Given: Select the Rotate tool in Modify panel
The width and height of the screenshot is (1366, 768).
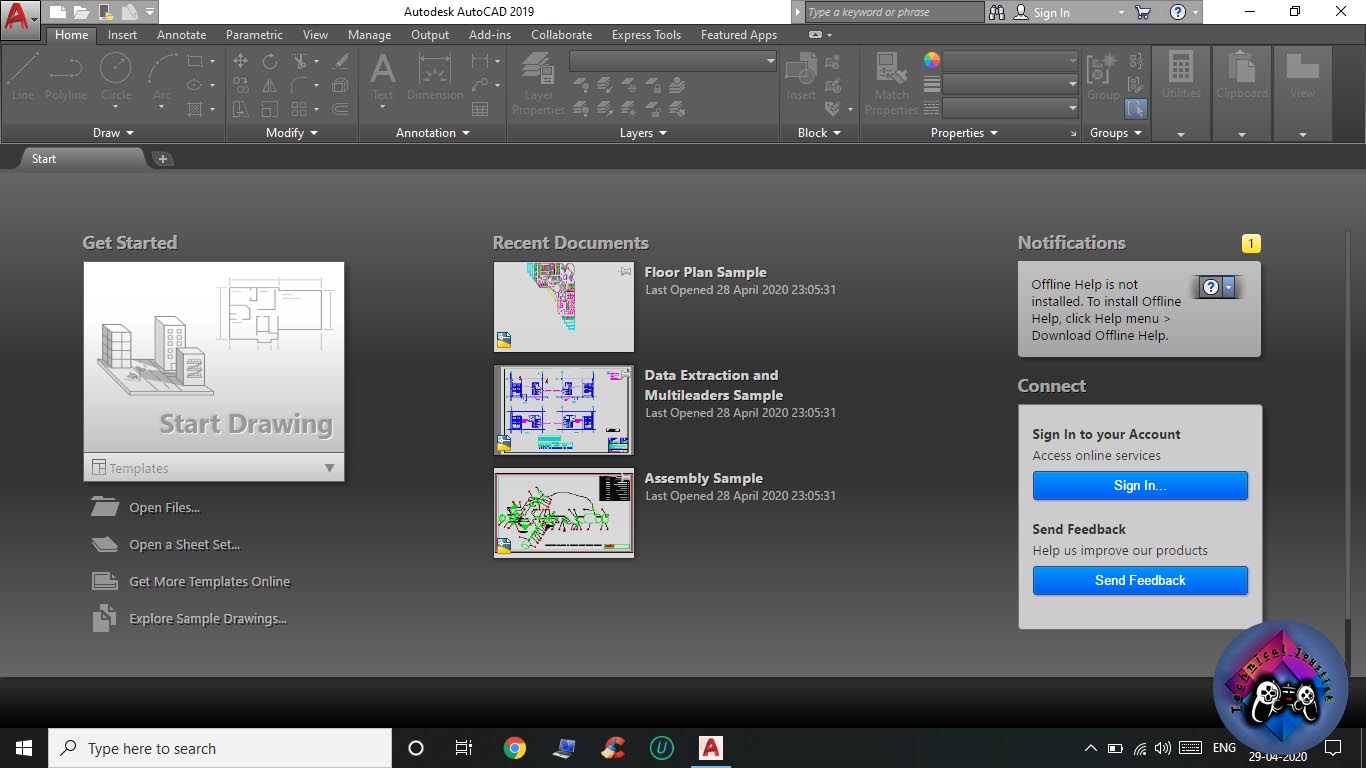Looking at the screenshot, I should click(x=270, y=61).
